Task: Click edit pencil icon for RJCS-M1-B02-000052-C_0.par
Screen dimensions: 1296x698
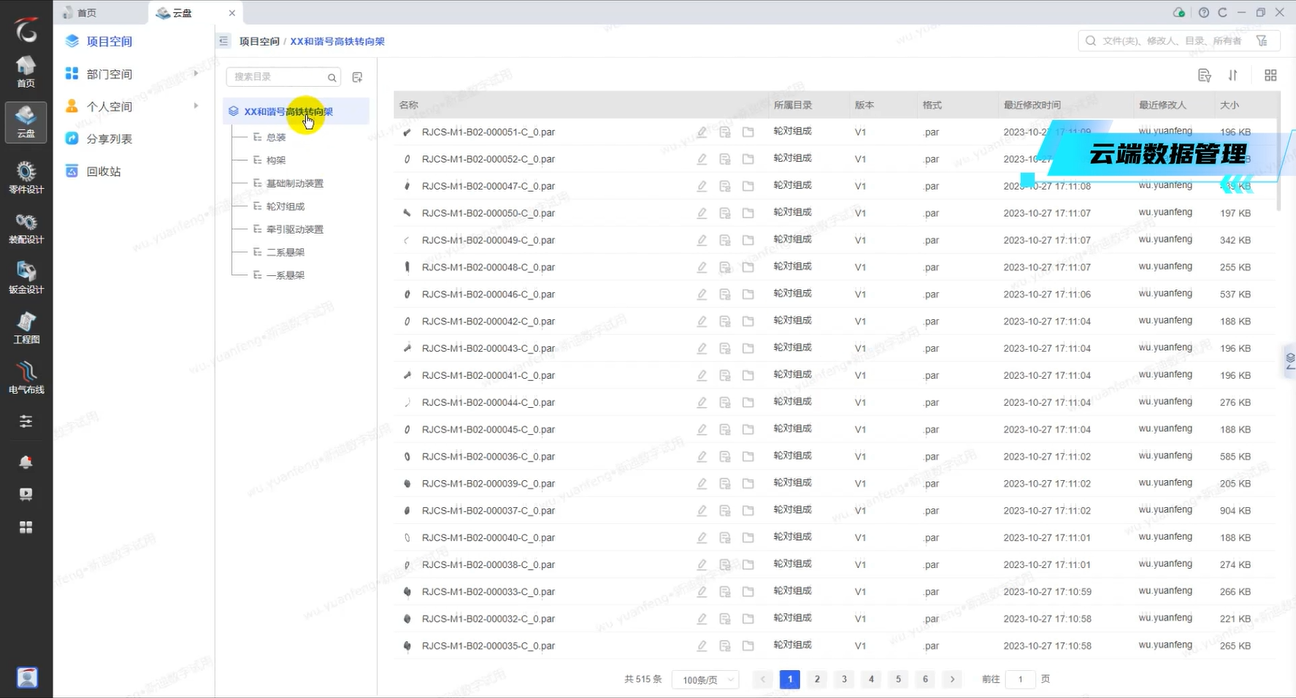Action: pyautogui.click(x=702, y=159)
